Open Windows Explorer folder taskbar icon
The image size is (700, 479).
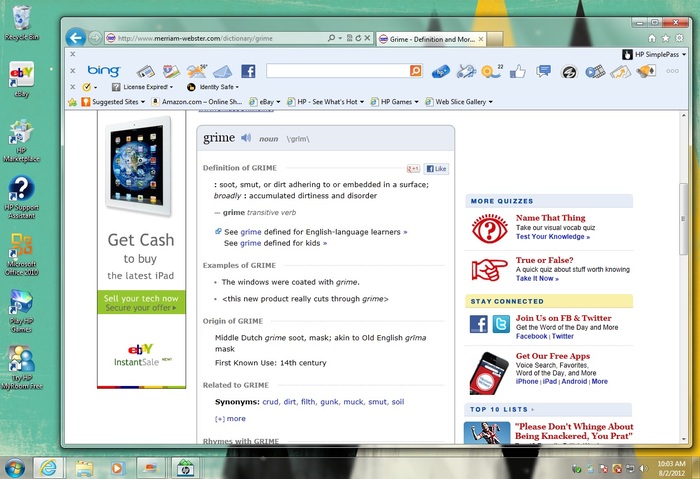tap(83, 468)
